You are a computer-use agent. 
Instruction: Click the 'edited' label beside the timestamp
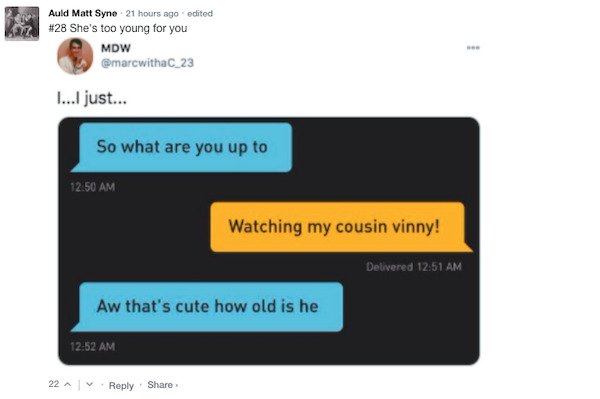(x=200, y=14)
